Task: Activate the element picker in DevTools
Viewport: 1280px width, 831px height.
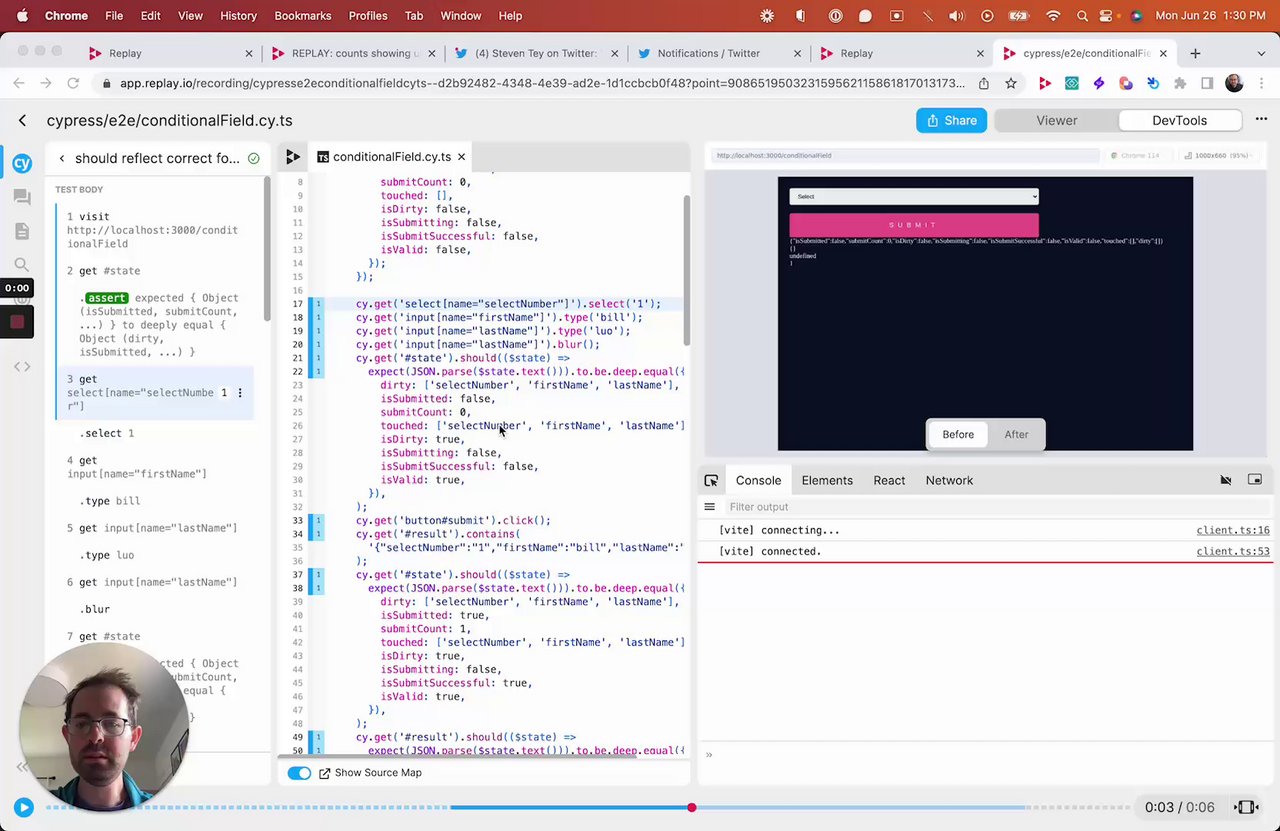Action: pos(711,480)
